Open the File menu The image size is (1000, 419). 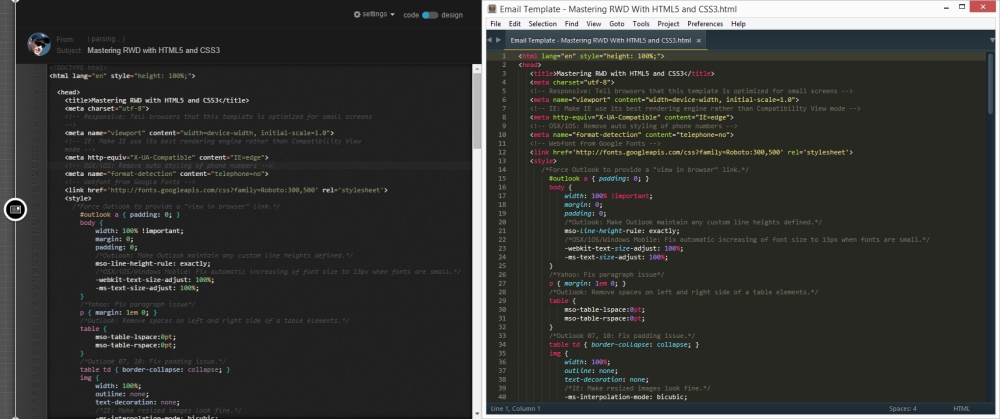point(496,23)
